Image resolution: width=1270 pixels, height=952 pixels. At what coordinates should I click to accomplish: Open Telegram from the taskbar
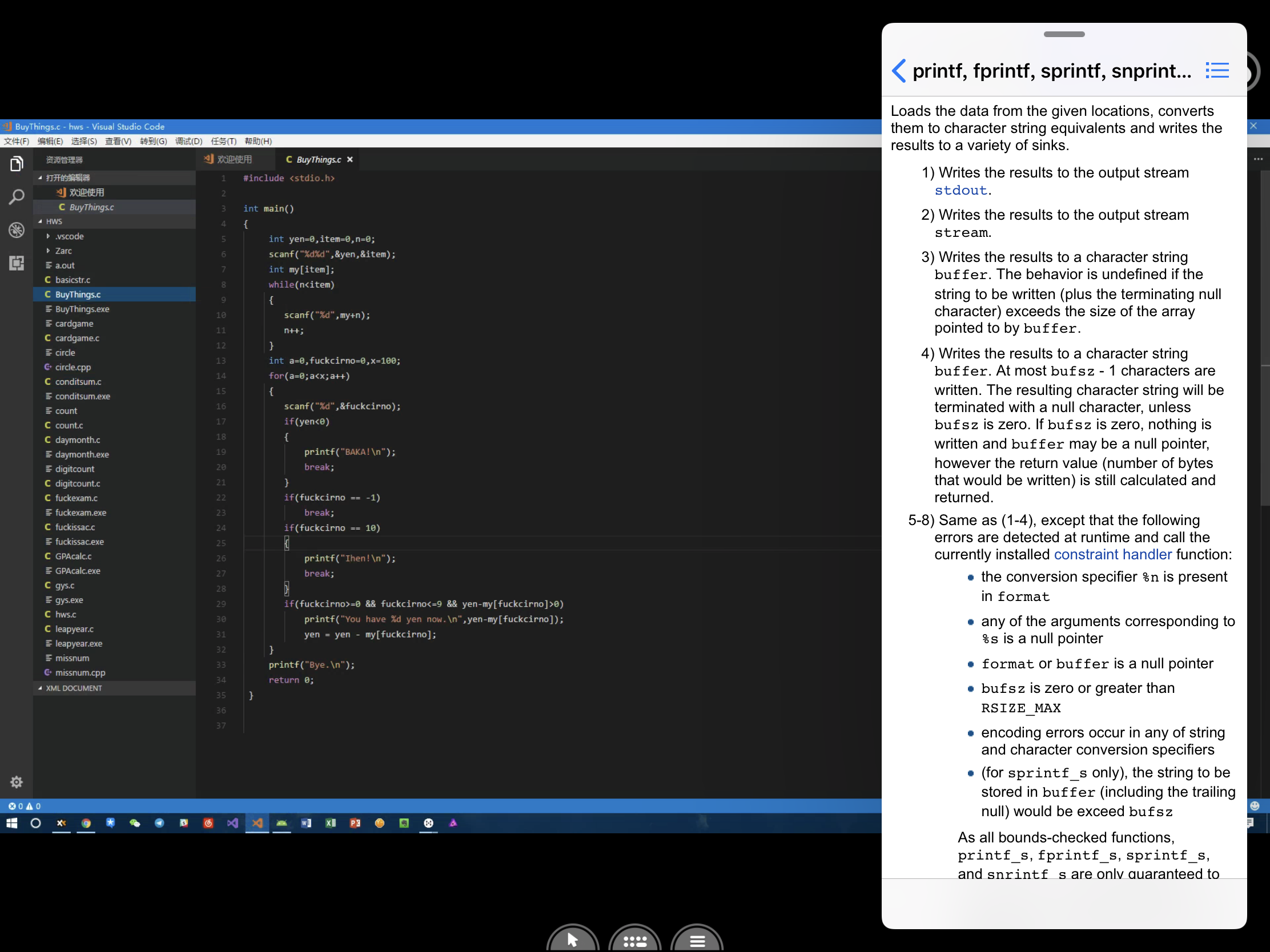click(160, 823)
